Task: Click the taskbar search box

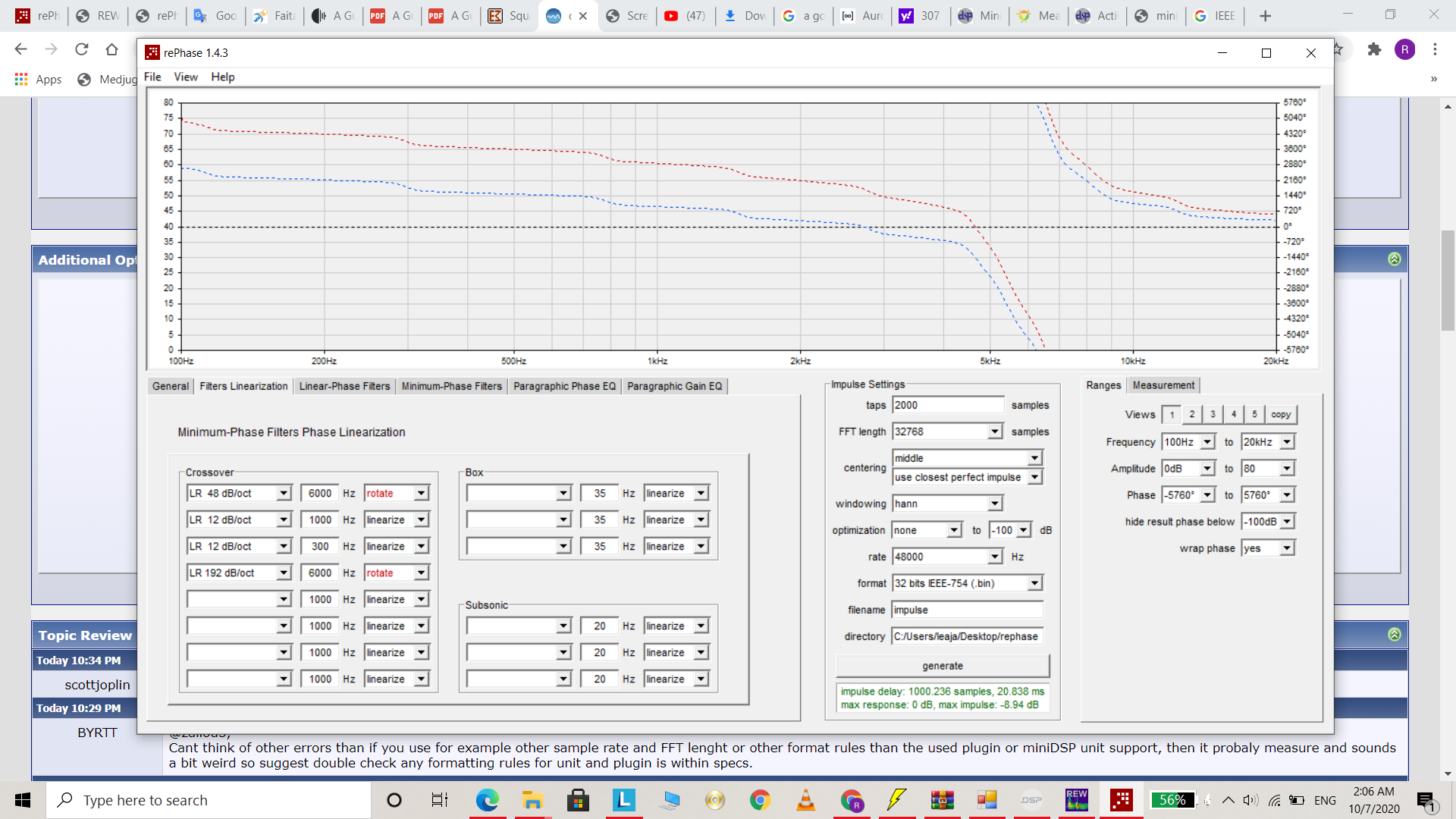Action: point(209,800)
